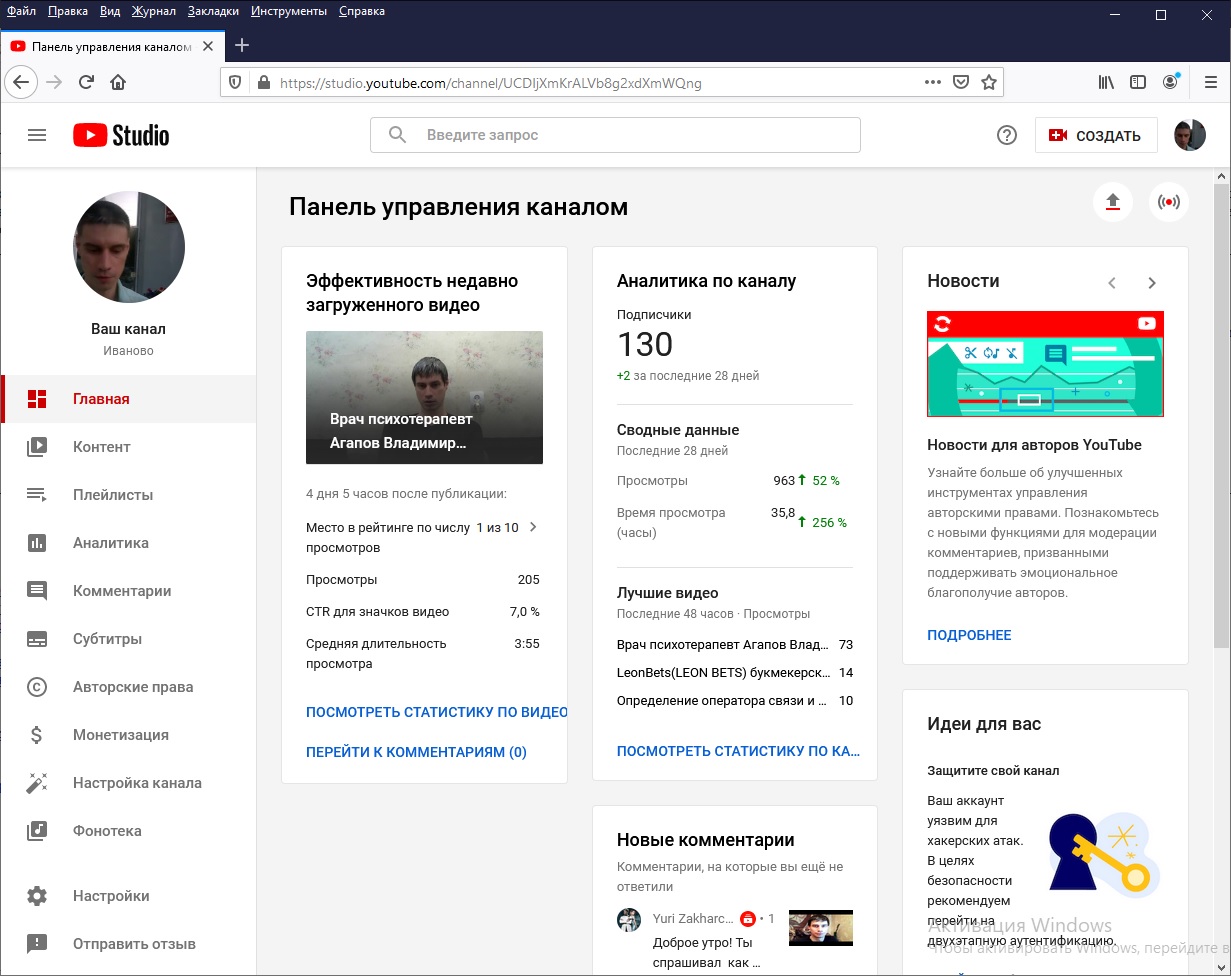Open Firefox account icon
The height and width of the screenshot is (976, 1231).
[1171, 83]
